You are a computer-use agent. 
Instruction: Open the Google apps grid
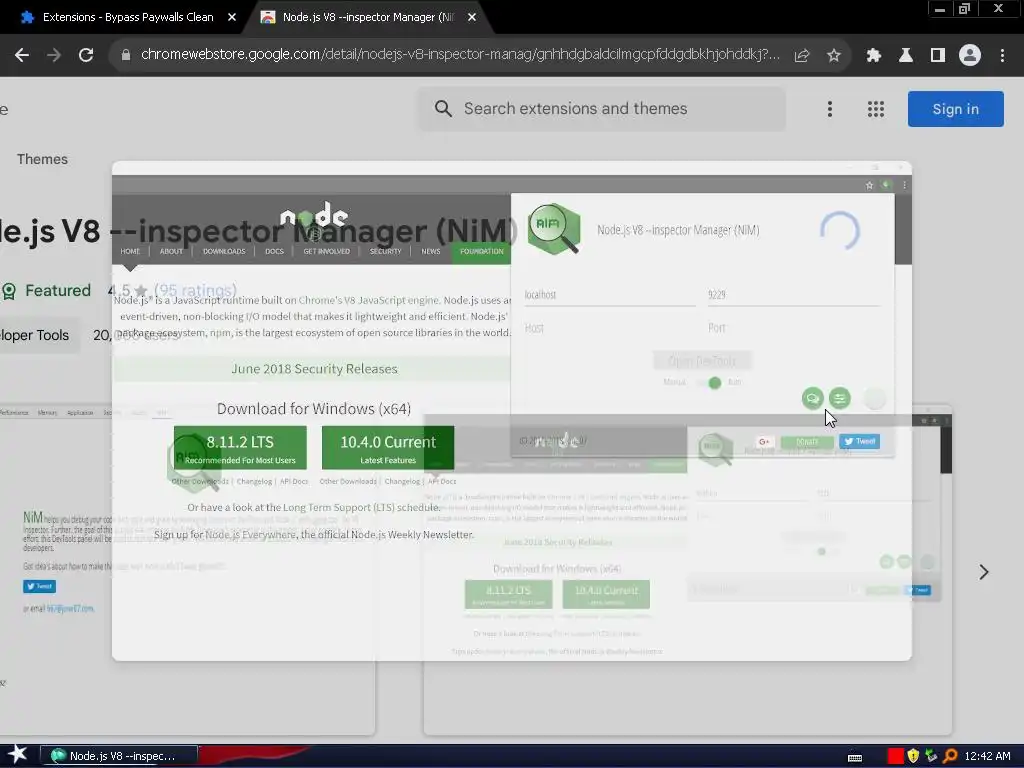pos(876,109)
